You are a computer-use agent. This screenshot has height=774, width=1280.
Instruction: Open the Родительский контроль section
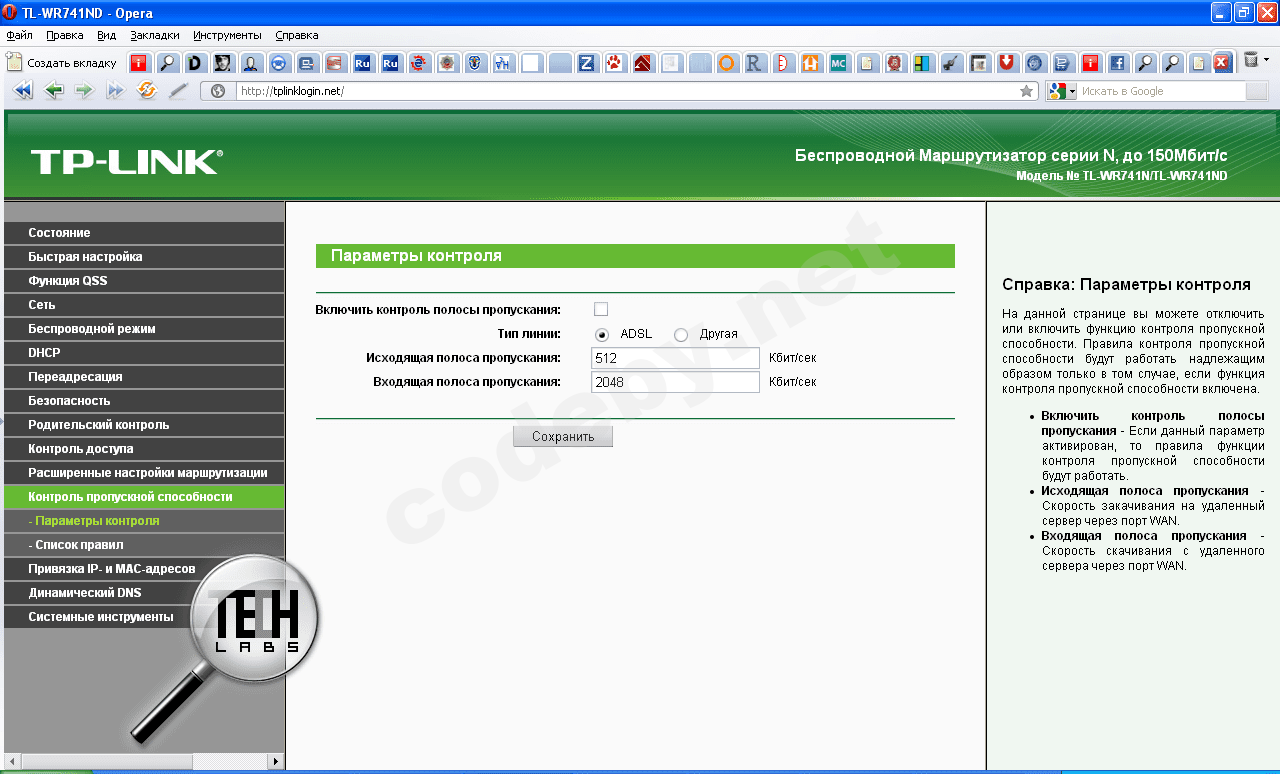[x=144, y=425]
